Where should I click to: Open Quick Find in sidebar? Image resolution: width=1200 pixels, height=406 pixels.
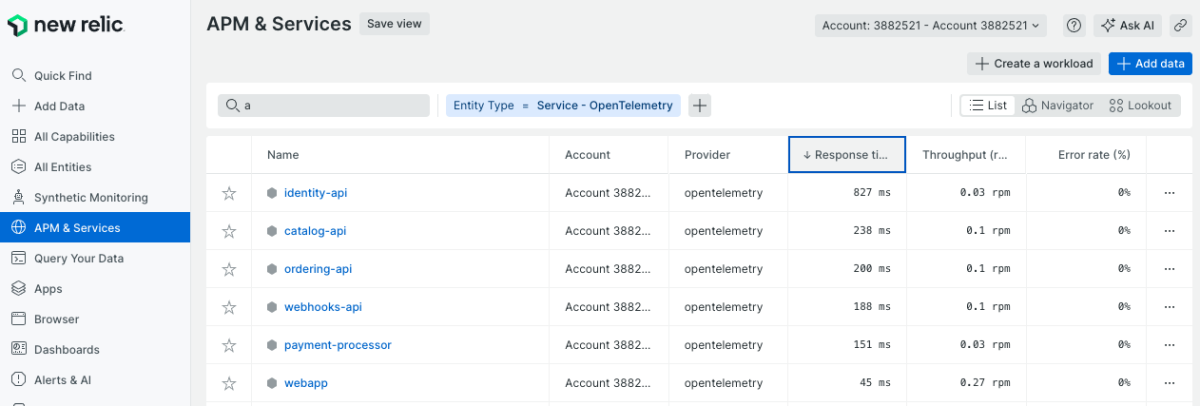[x=62, y=76]
